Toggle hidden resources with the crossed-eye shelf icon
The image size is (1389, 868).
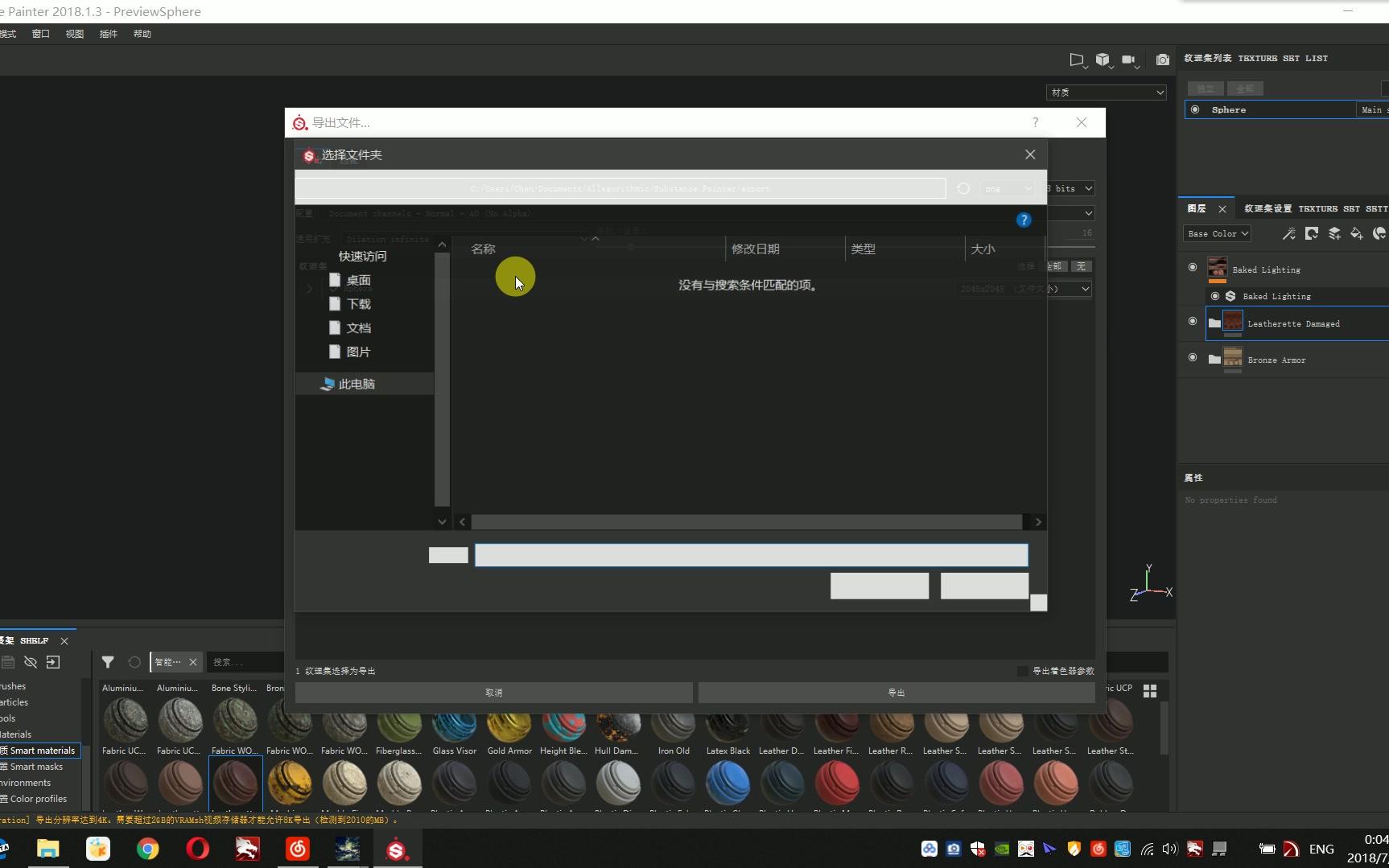pyautogui.click(x=31, y=662)
